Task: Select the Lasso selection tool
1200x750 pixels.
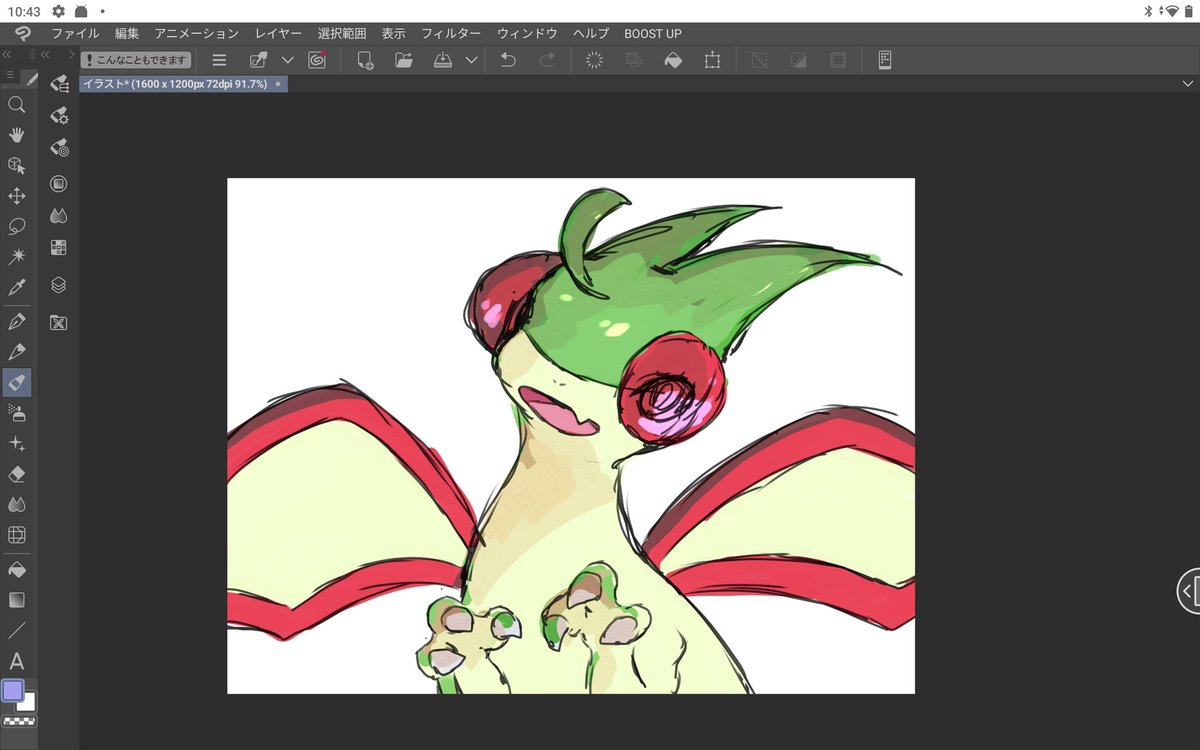Action: click(x=16, y=226)
